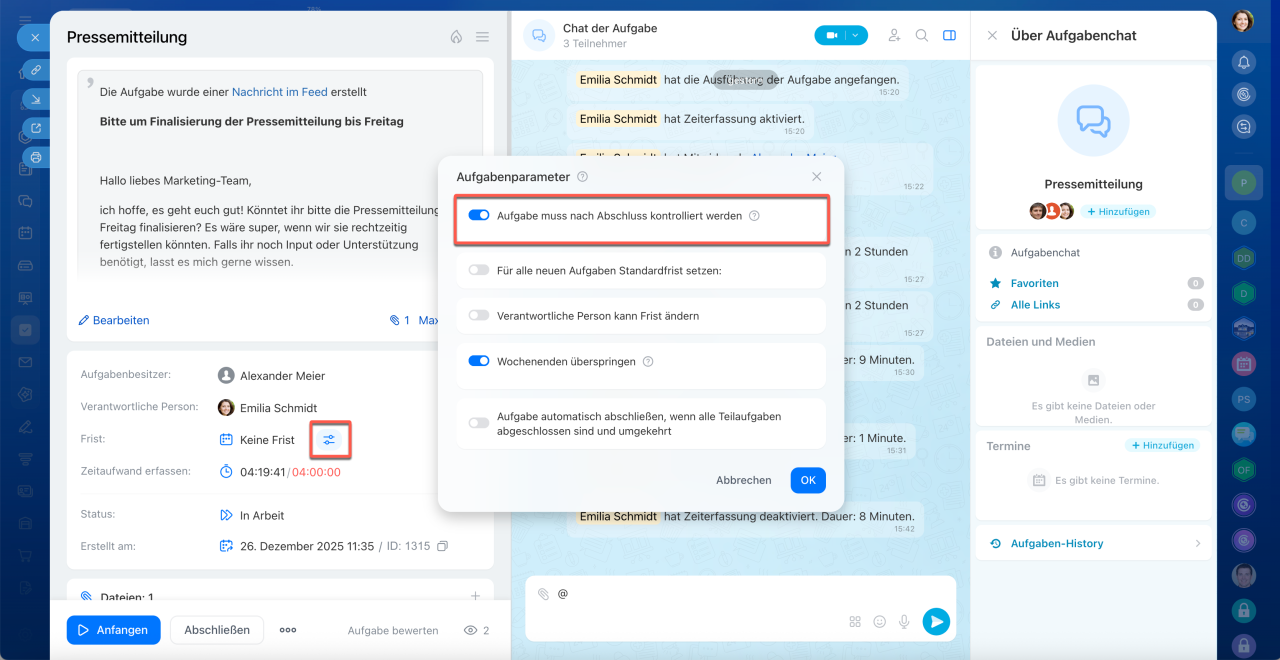Open Favoriten in task chat sidebar

click(x=1034, y=283)
